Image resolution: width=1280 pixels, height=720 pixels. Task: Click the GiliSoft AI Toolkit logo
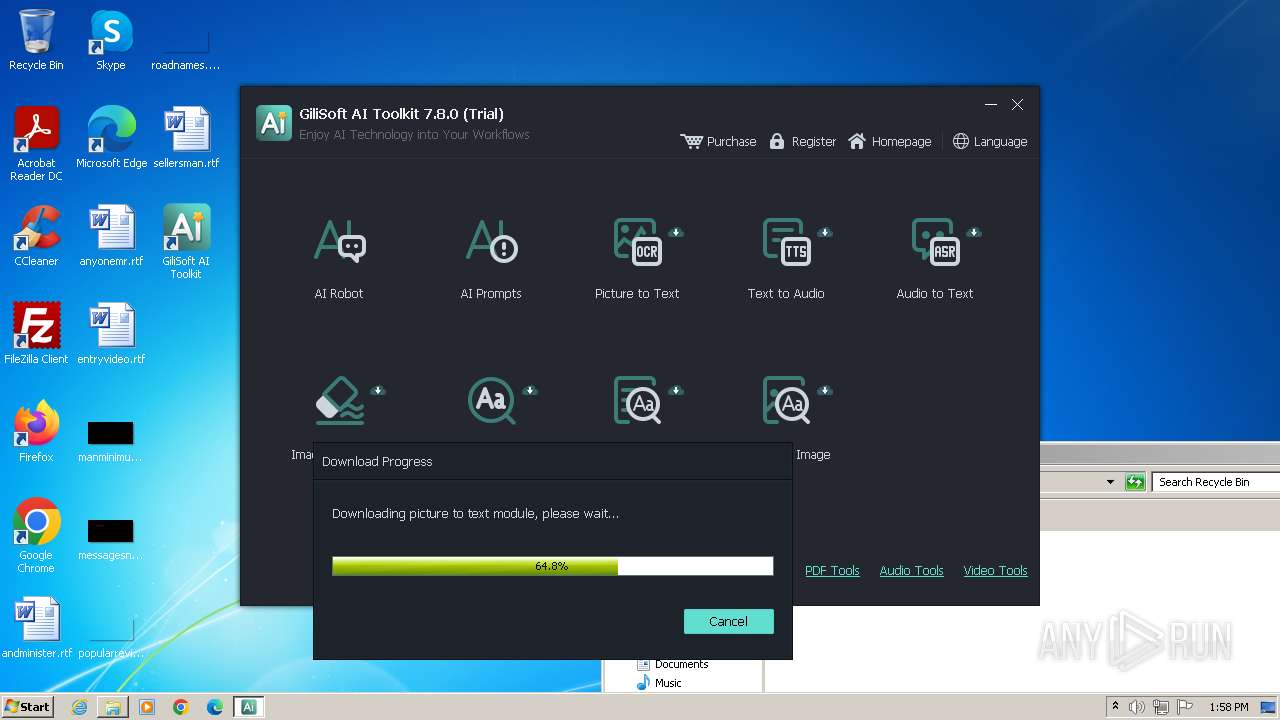coord(274,123)
